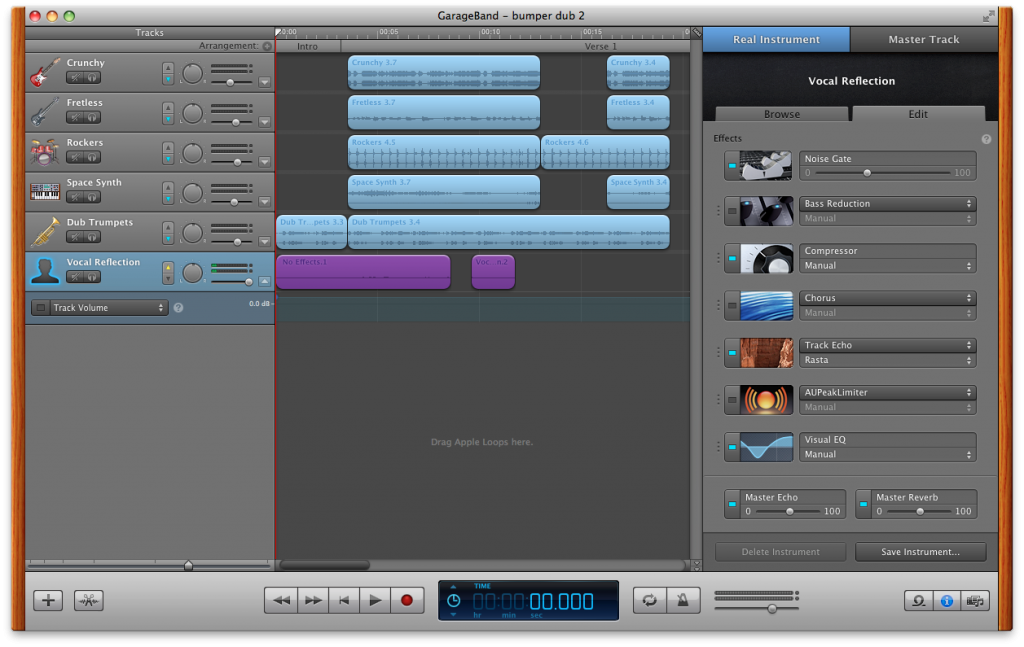Click the Vocal Reflection silhouette icon
This screenshot has width=1024, height=647.
45,271
